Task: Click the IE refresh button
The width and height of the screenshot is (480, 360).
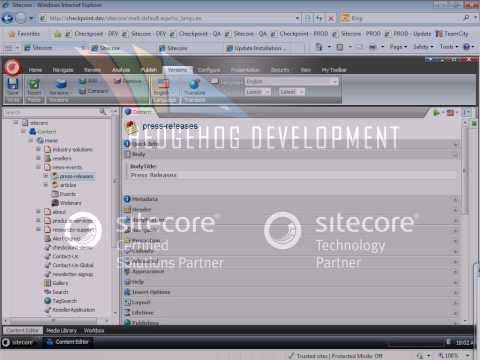Action: tap(319, 18)
